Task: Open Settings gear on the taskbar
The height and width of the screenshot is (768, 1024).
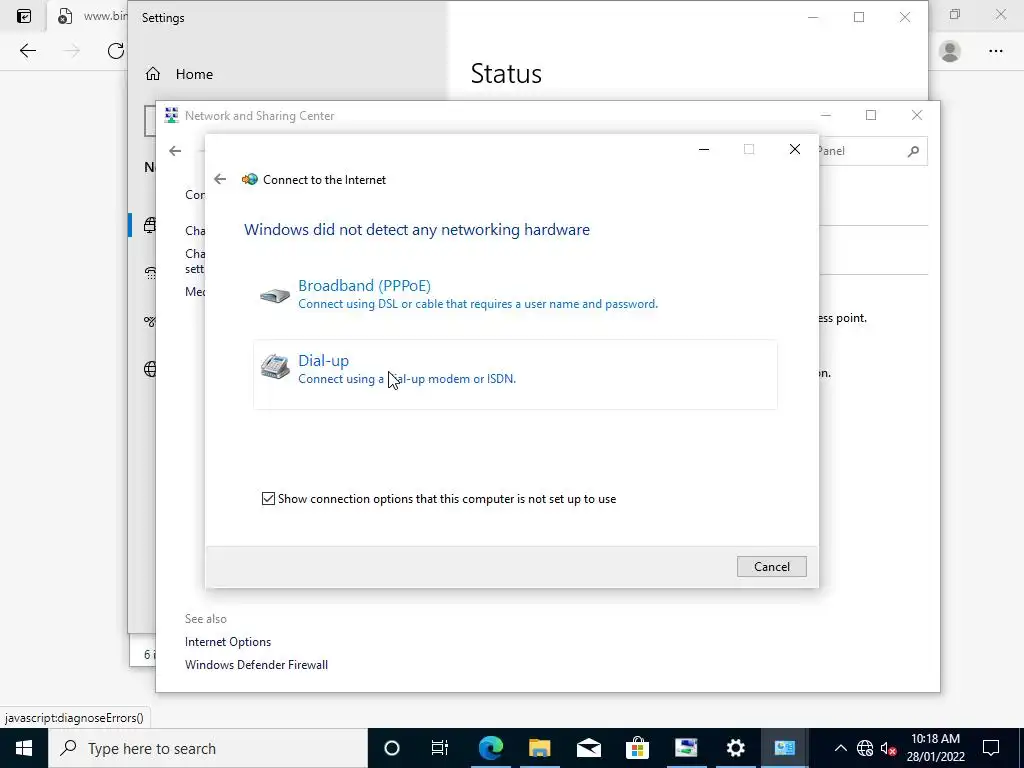Action: [x=735, y=748]
